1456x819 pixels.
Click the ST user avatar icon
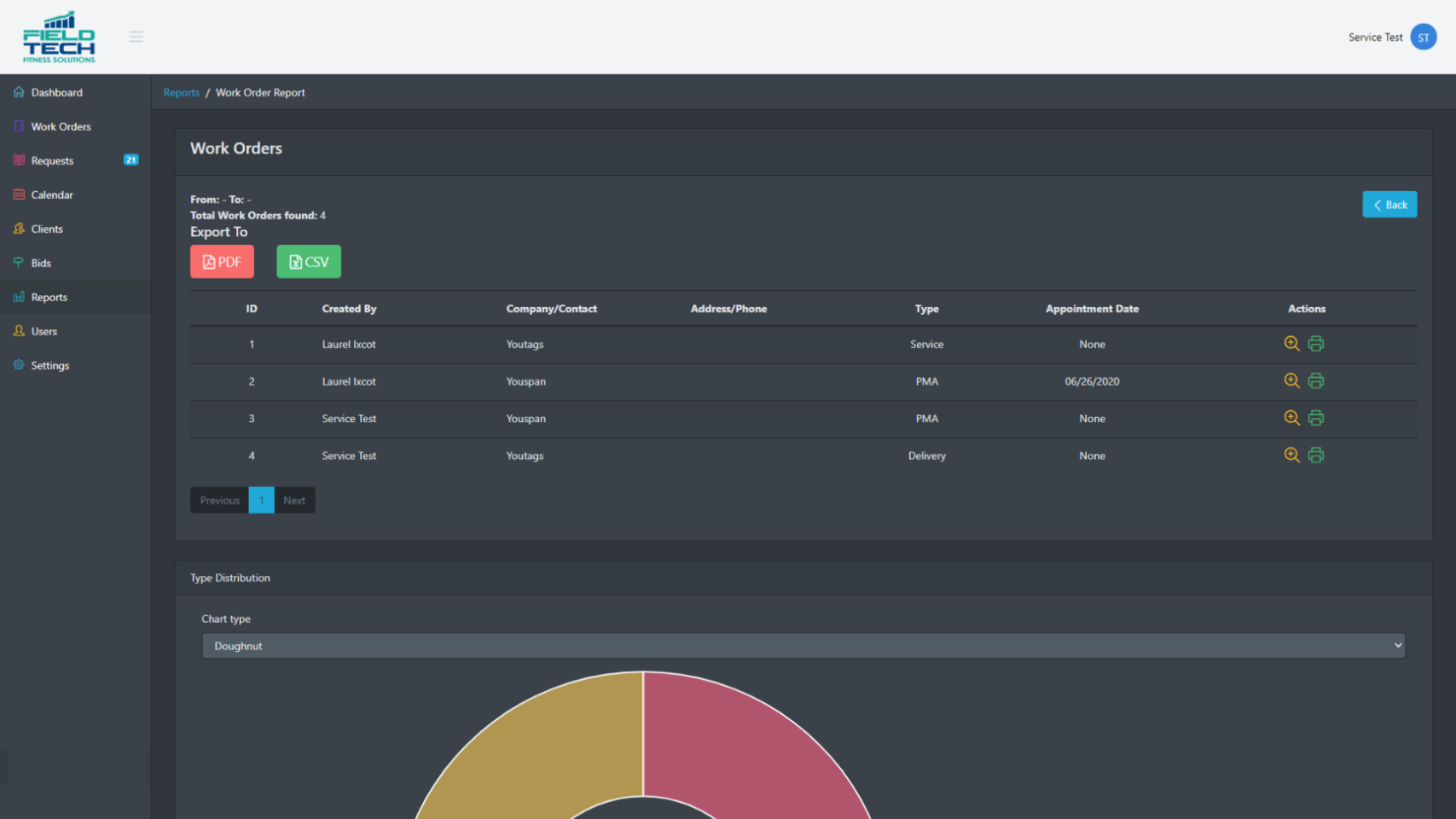pyautogui.click(x=1423, y=37)
